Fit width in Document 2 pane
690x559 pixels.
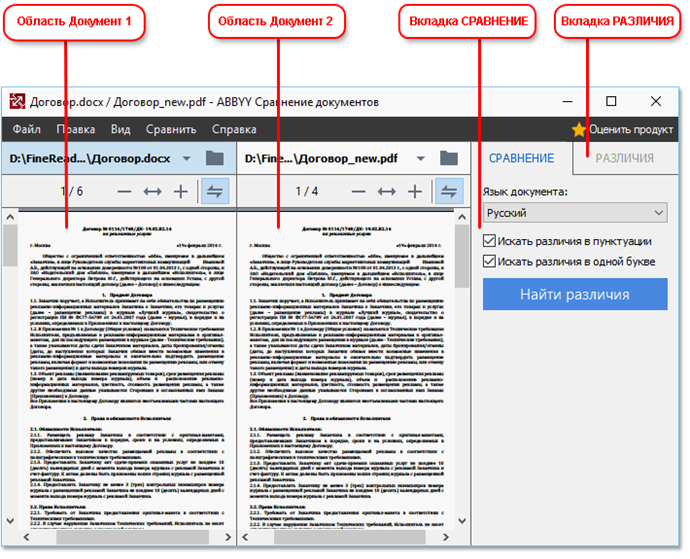tap(386, 191)
